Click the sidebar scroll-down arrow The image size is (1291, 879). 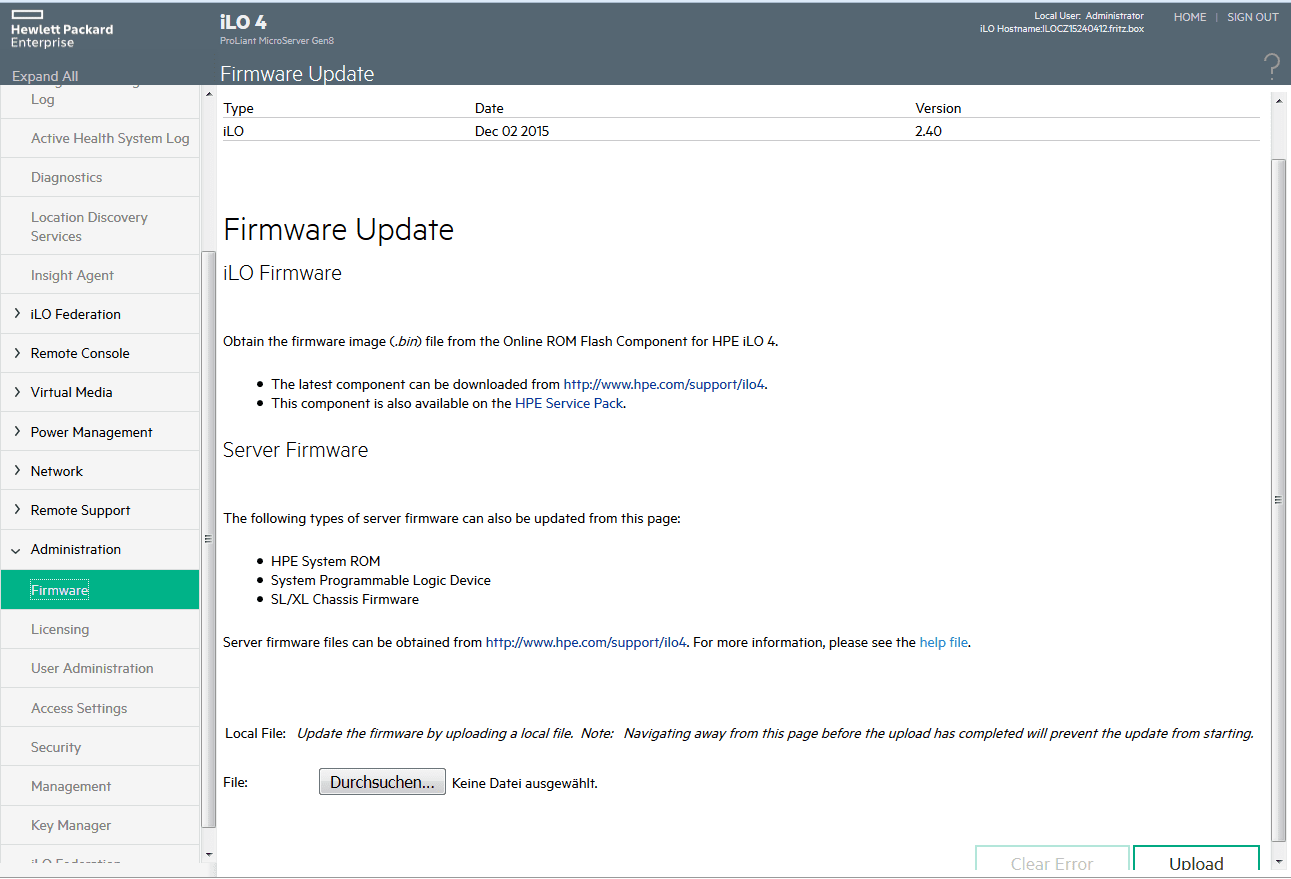[x=208, y=855]
